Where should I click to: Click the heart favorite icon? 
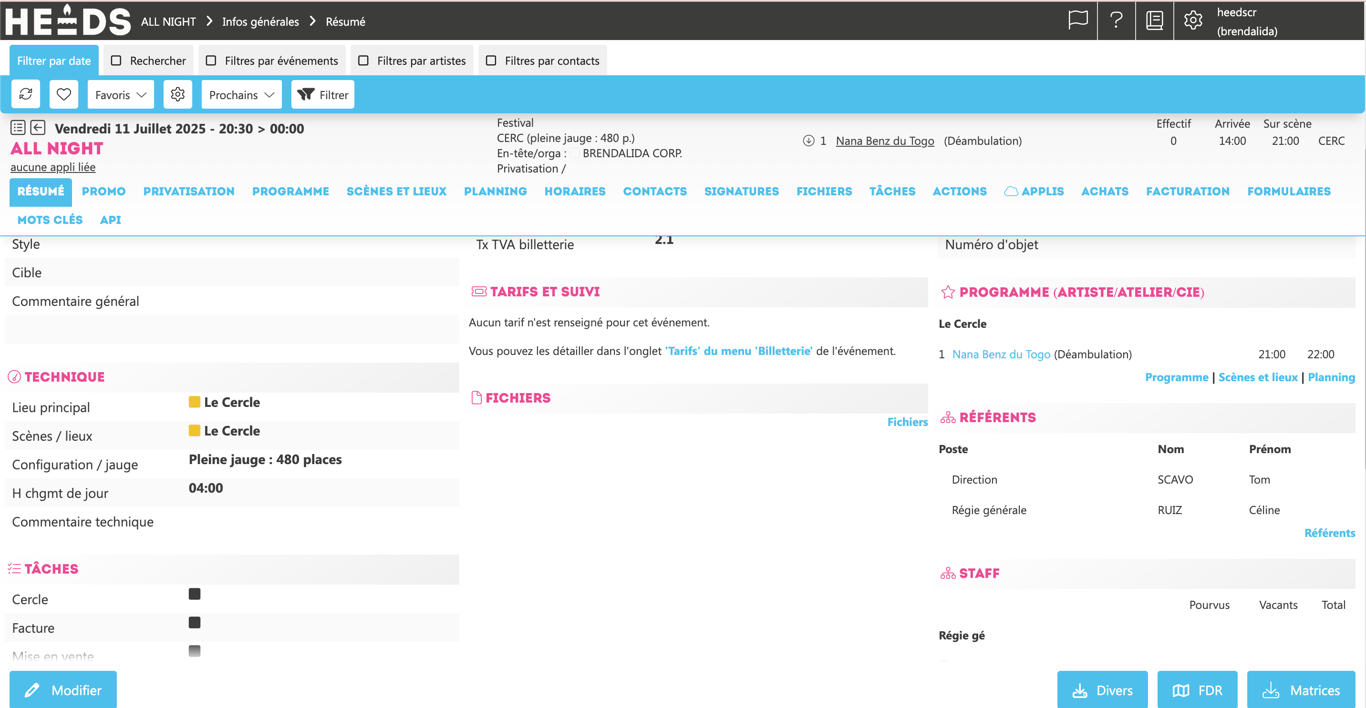pyautogui.click(x=64, y=94)
